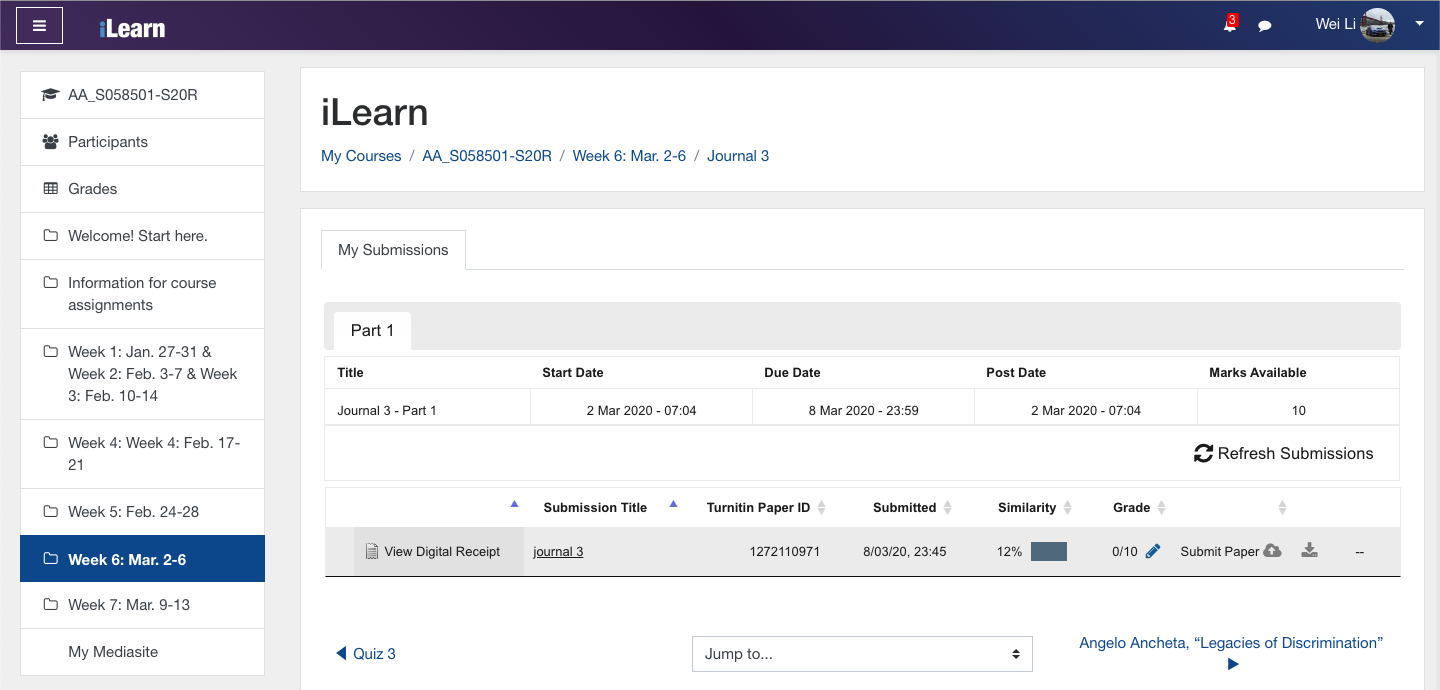Open notifications bell with 3 alerts
This screenshot has width=1440, height=690.
point(1230,24)
